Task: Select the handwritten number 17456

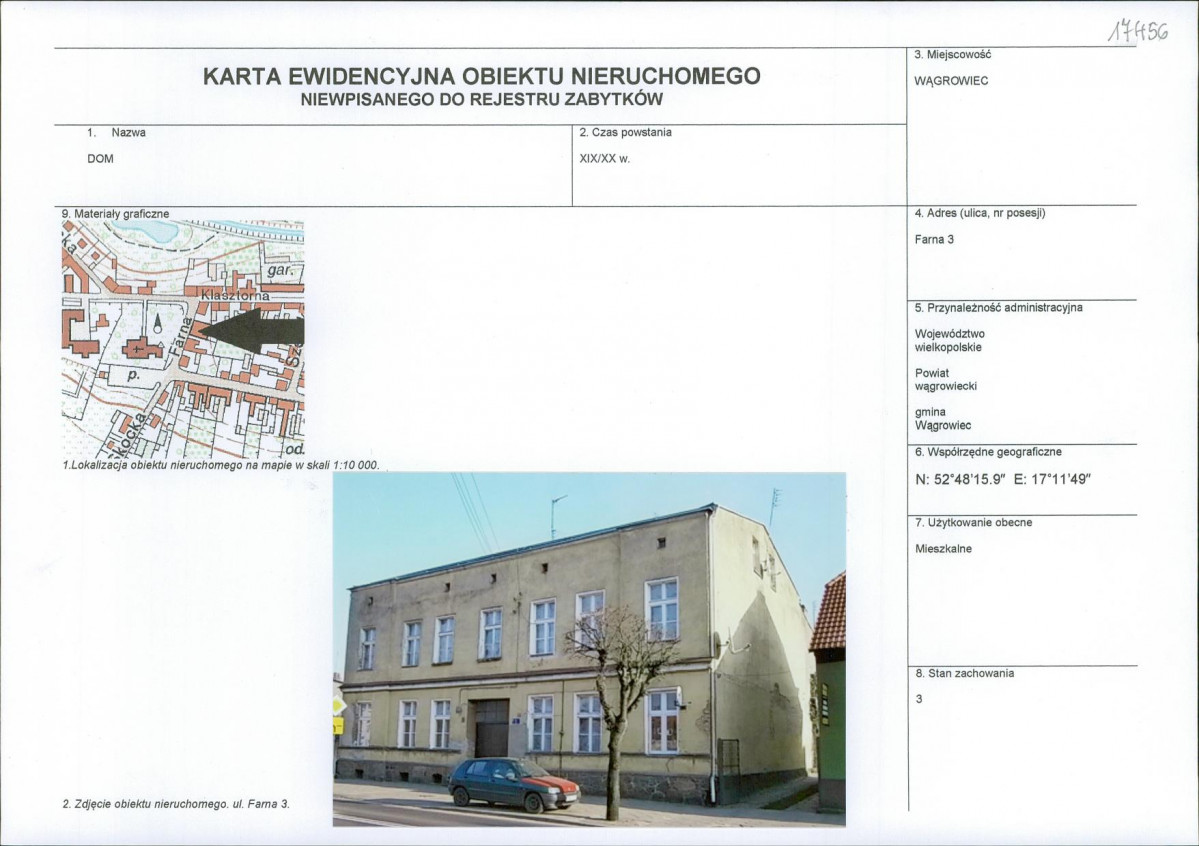Action: pyautogui.click(x=1138, y=31)
